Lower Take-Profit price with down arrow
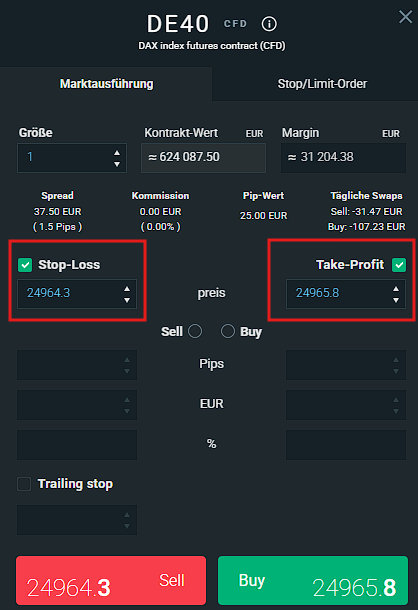 (x=396, y=300)
